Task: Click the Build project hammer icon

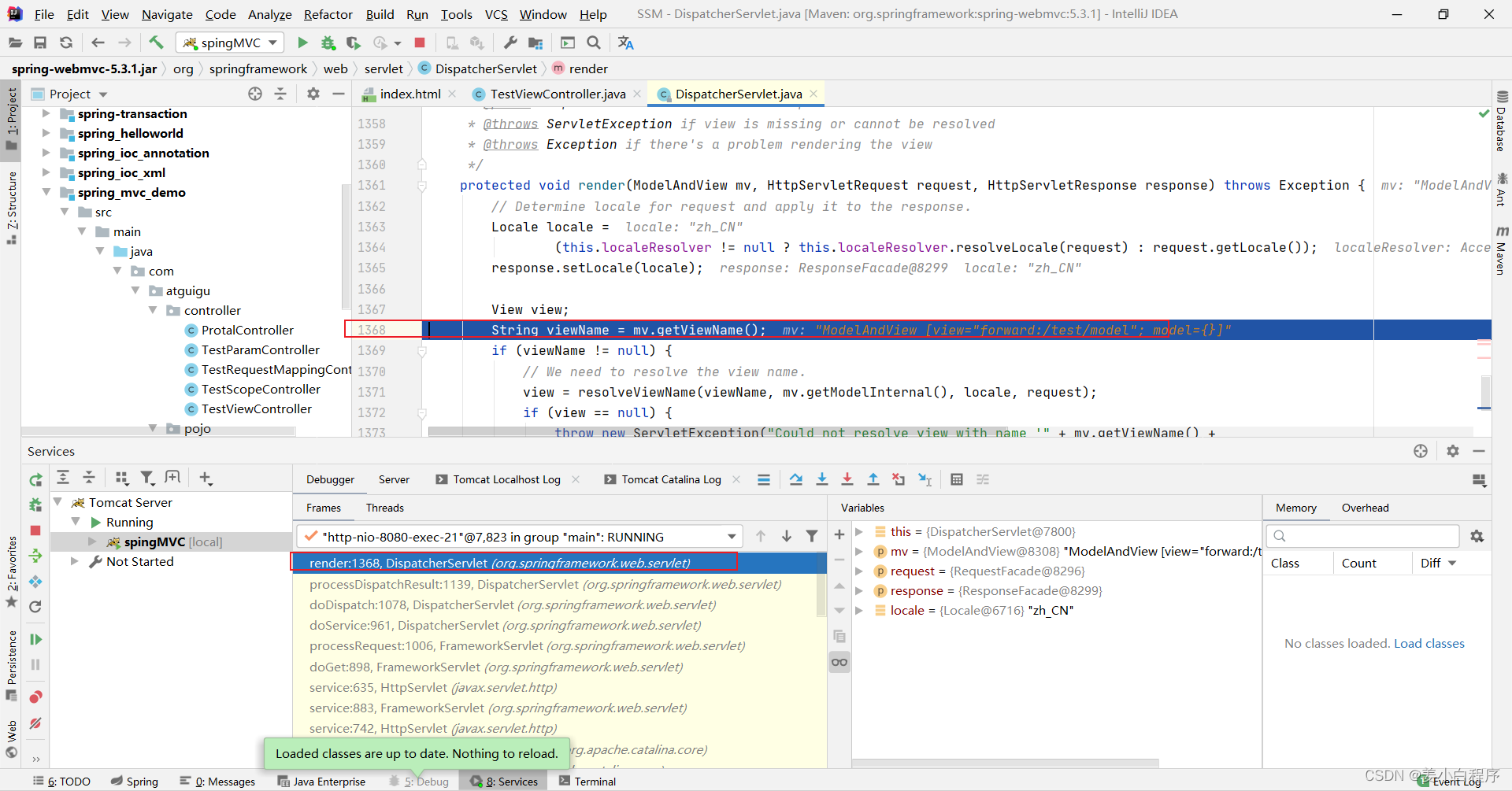Action: [x=156, y=43]
